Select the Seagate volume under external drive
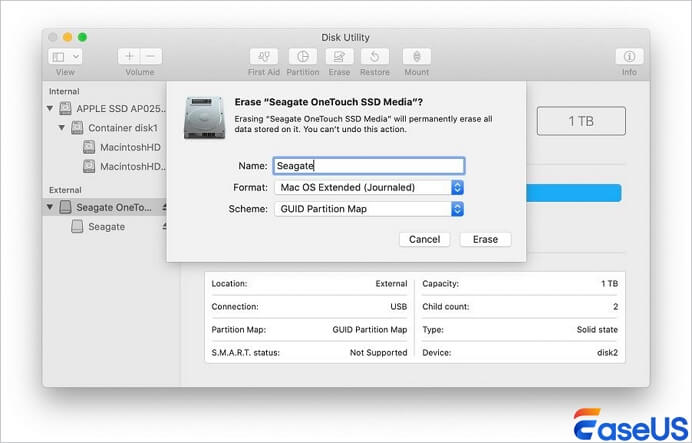Image resolution: width=692 pixels, height=443 pixels. 106,226
